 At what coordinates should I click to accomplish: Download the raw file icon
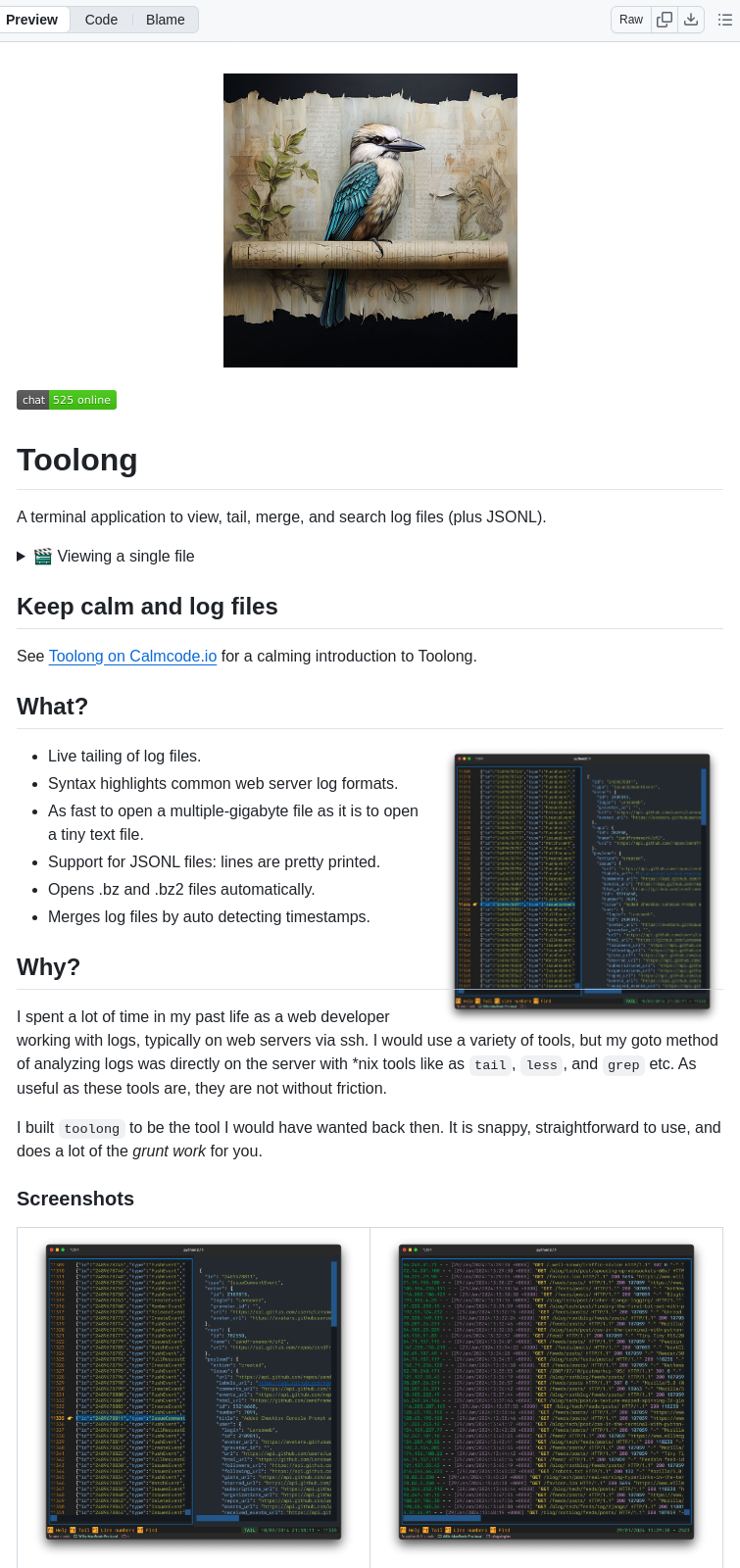pyautogui.click(x=691, y=20)
